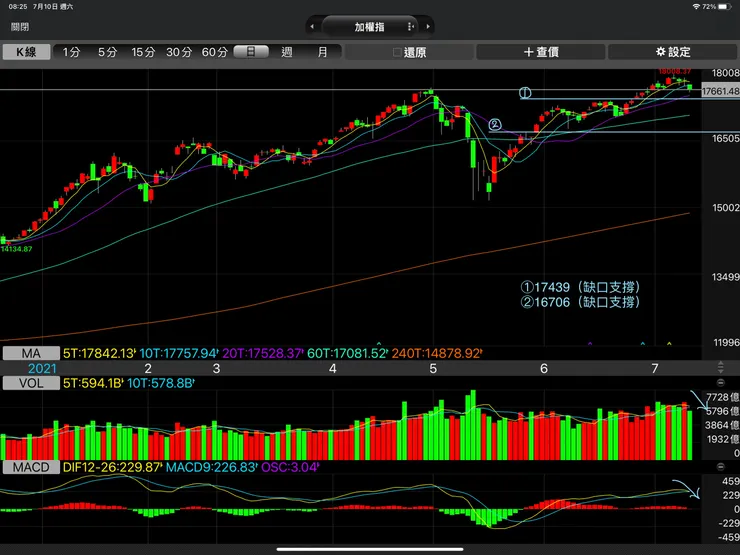Click the DIF12-26:229.87 value
The image size is (740, 555).
113,468
